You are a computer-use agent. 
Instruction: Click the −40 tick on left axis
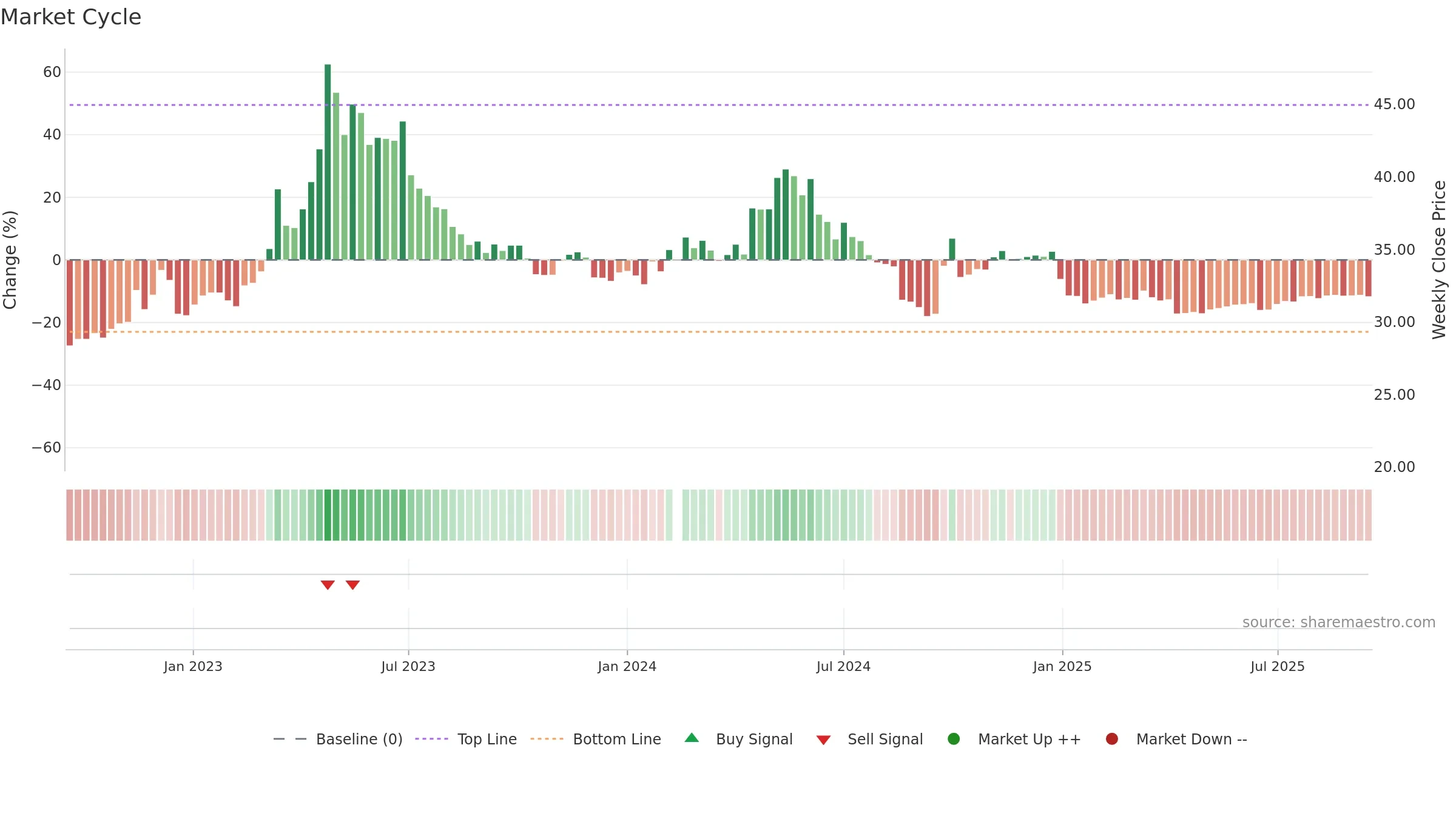click(47, 385)
